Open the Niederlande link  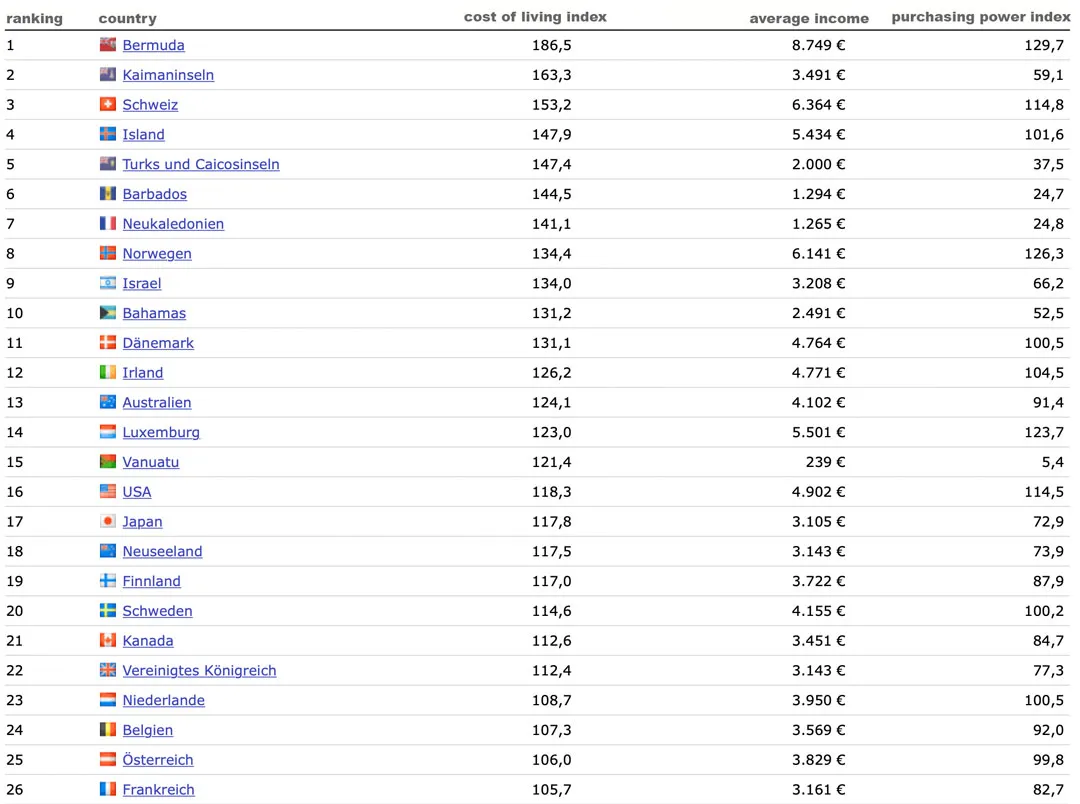[x=163, y=701]
